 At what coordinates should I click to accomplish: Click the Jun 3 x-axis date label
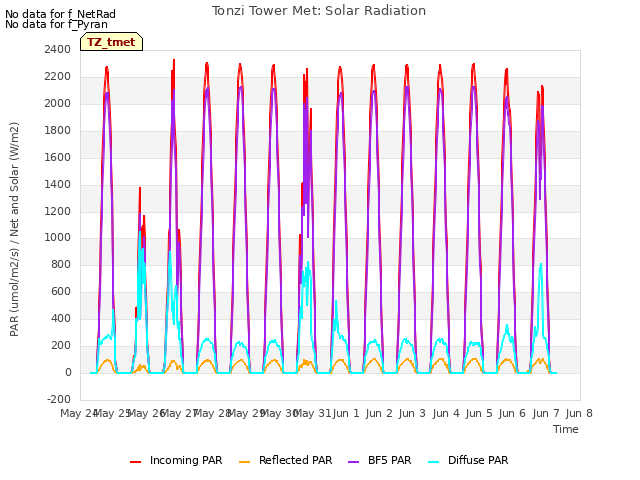(412, 413)
